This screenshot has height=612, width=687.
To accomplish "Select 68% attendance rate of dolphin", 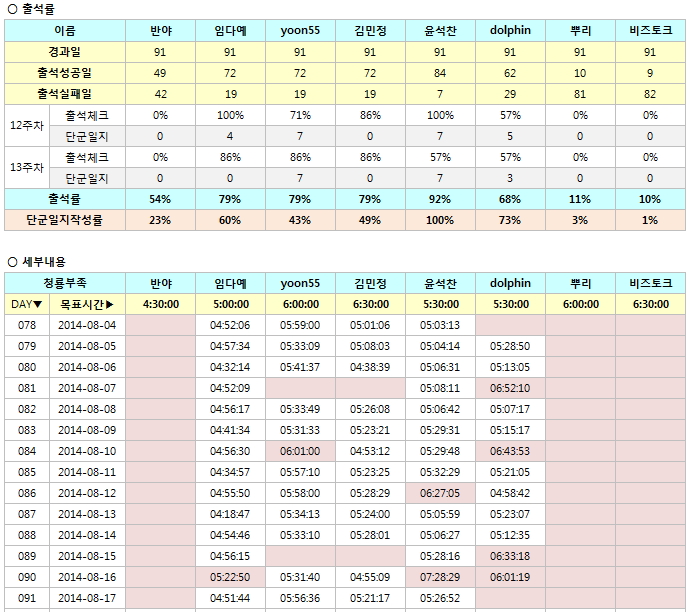I will 510,199.
